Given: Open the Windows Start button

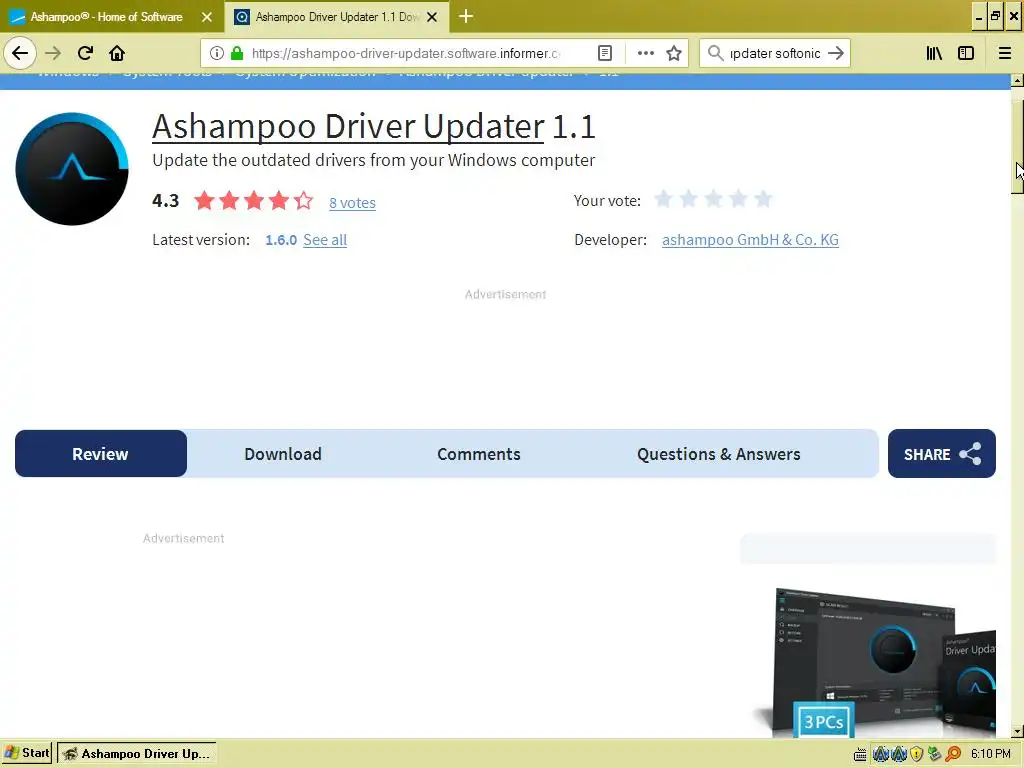Looking at the screenshot, I should pyautogui.click(x=27, y=754).
